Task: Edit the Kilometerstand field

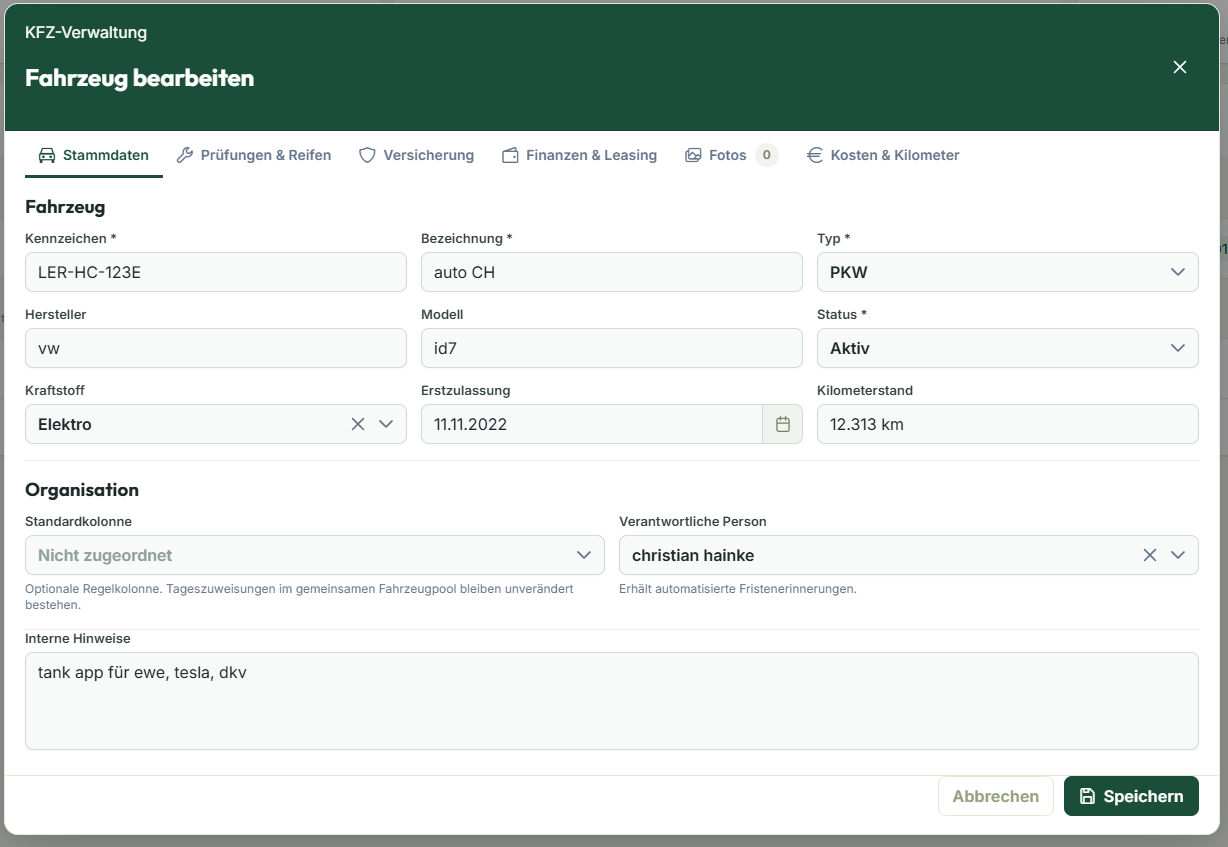Action: [1008, 424]
